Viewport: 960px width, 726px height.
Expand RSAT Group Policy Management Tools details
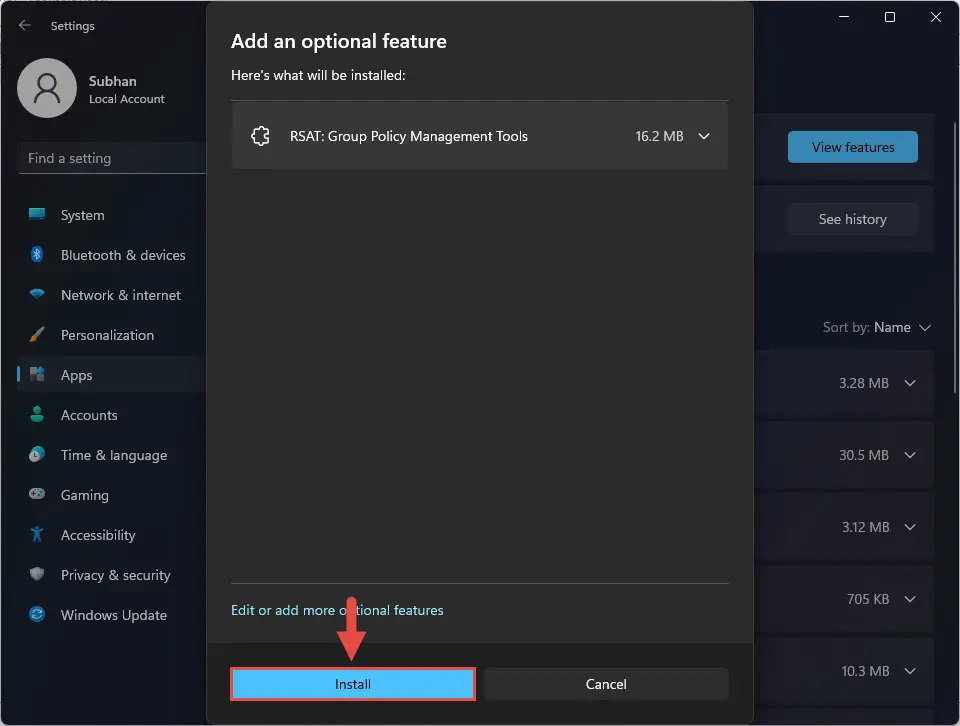[x=704, y=136]
